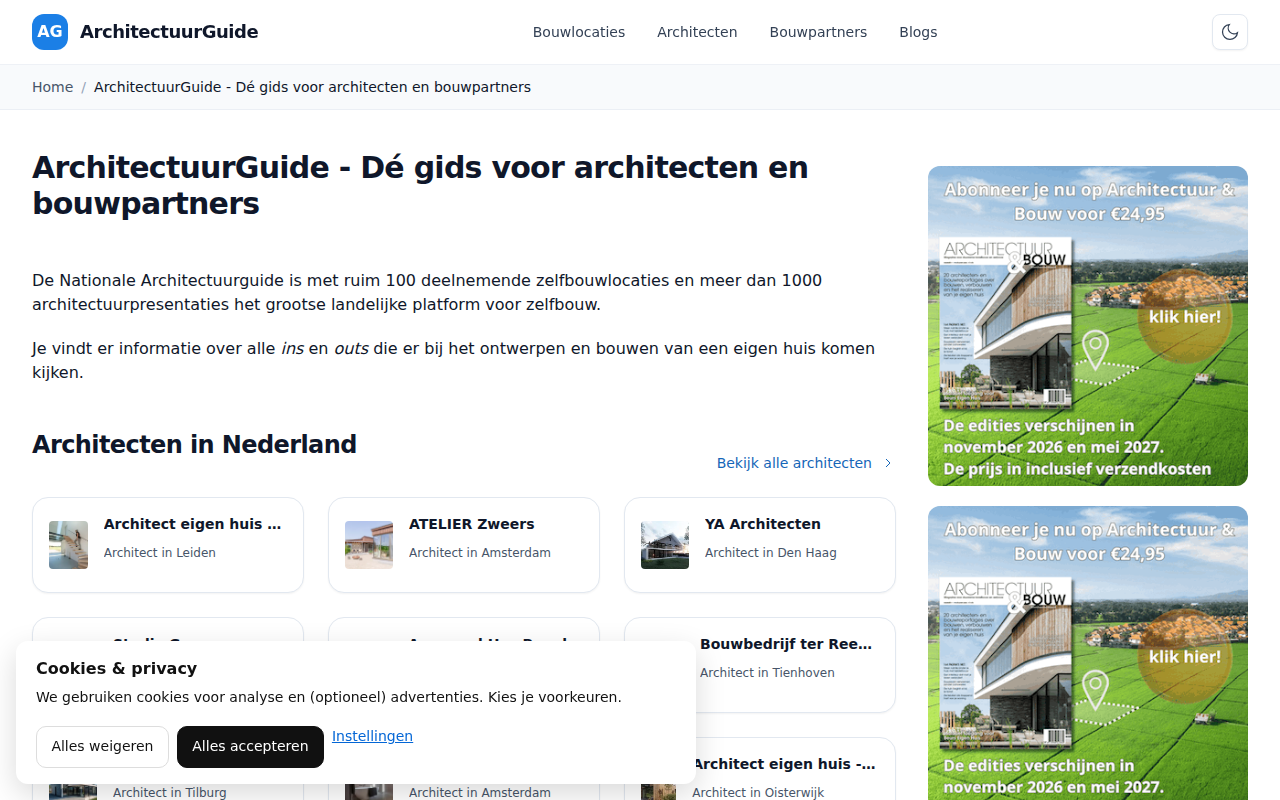Click the 'Cookies & privacy' heading
The height and width of the screenshot is (800, 1280).
116,668
